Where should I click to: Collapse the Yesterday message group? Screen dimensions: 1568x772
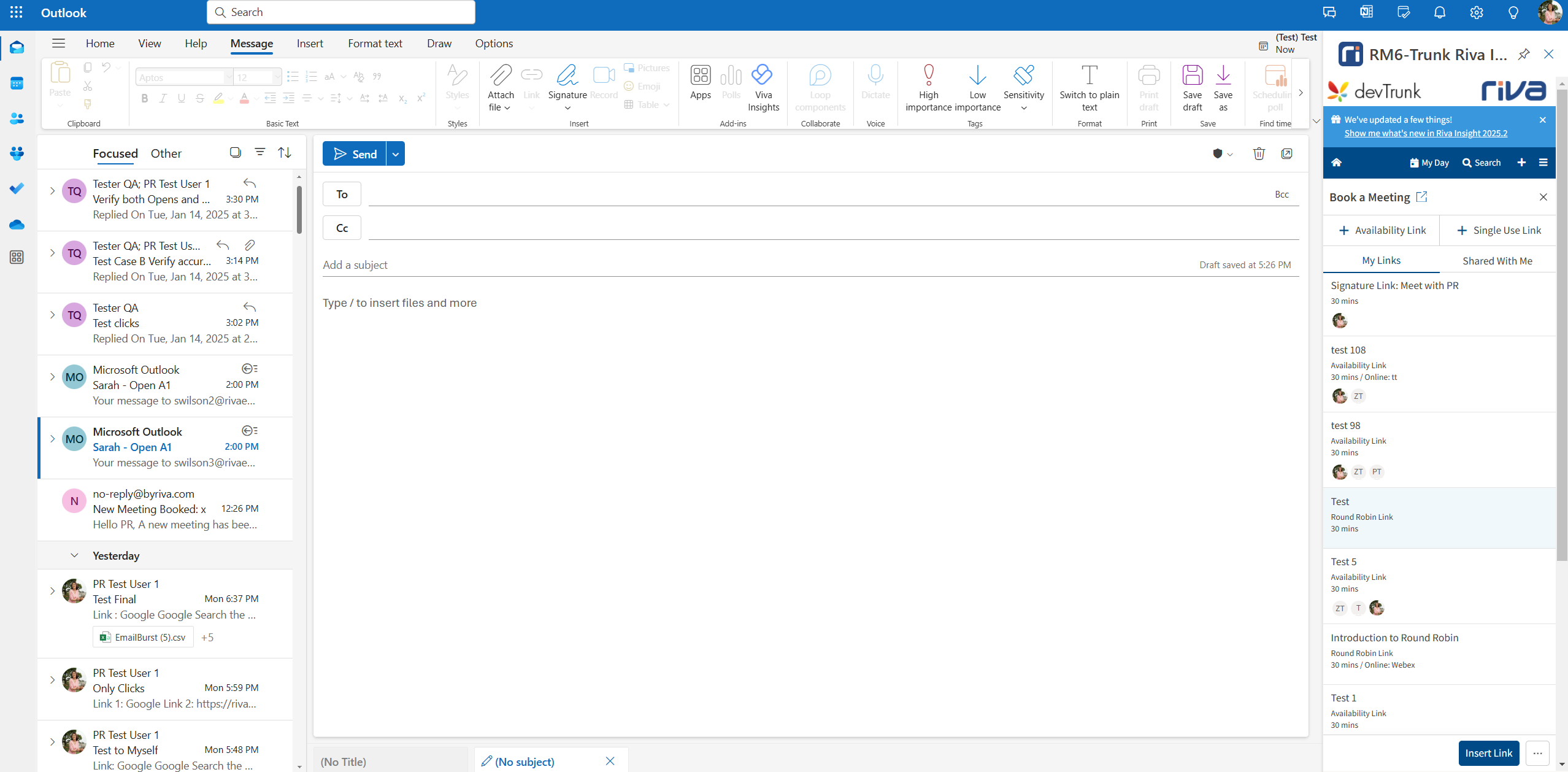74,555
